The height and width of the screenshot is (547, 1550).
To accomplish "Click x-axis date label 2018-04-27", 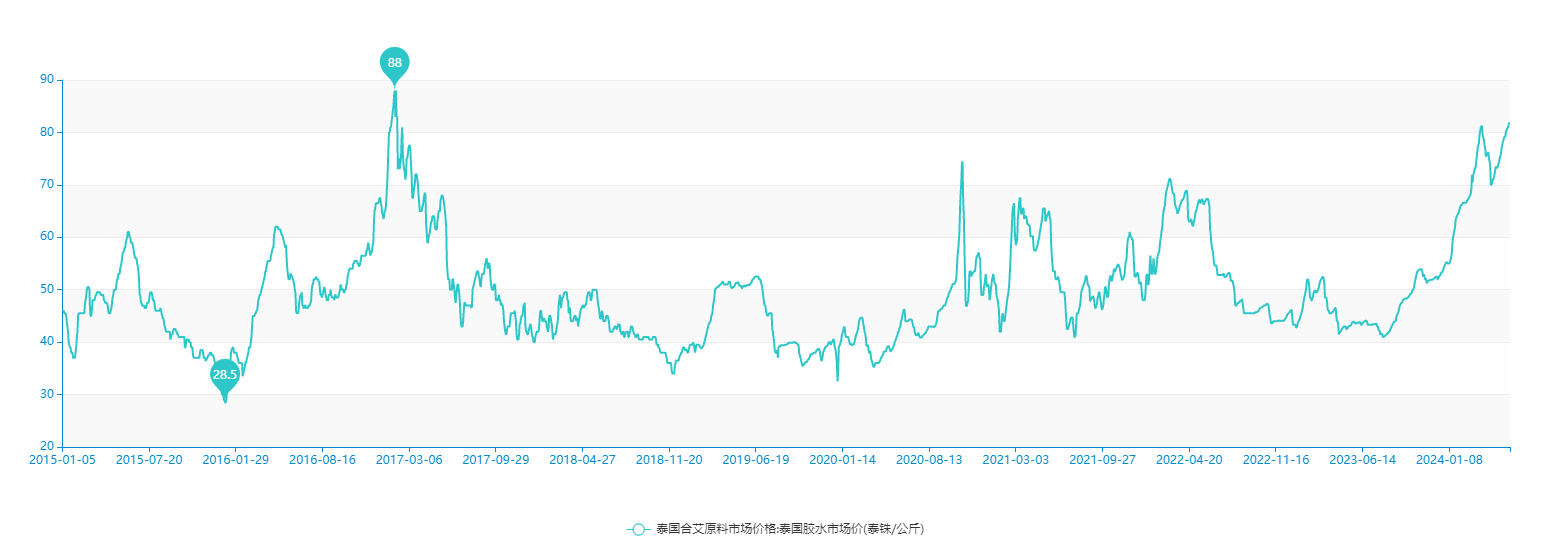I will (x=581, y=460).
